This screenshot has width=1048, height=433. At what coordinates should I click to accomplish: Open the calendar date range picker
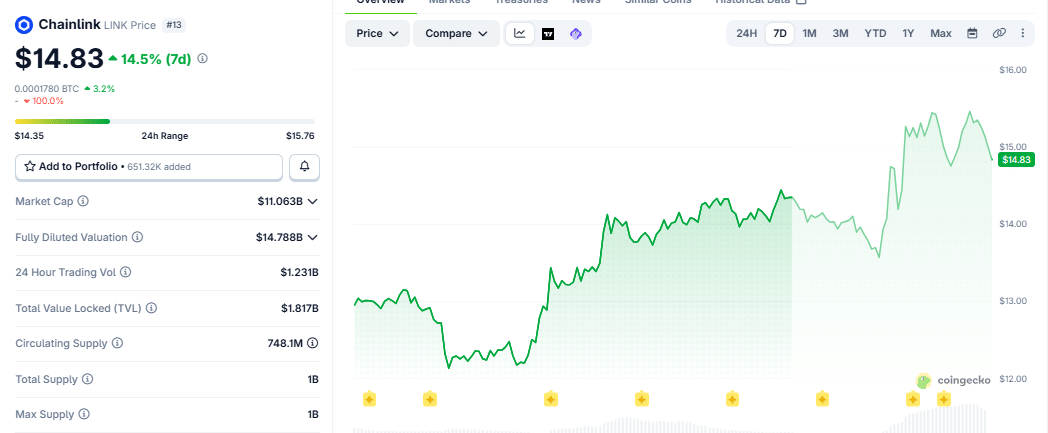click(972, 33)
